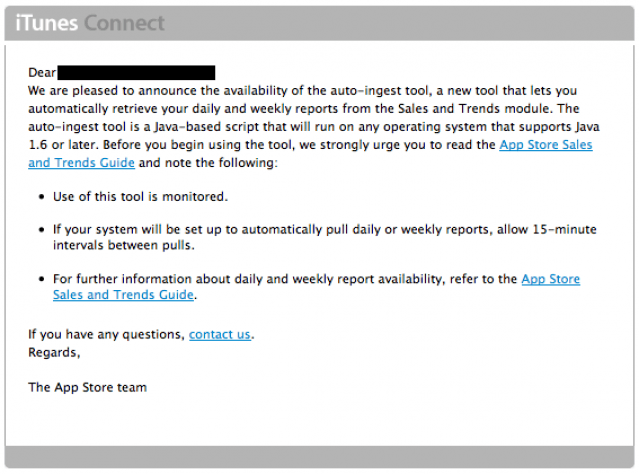The height and width of the screenshot is (474, 639).
Task: Click the bullet dot before "If your system"
Action: [x=40, y=230]
